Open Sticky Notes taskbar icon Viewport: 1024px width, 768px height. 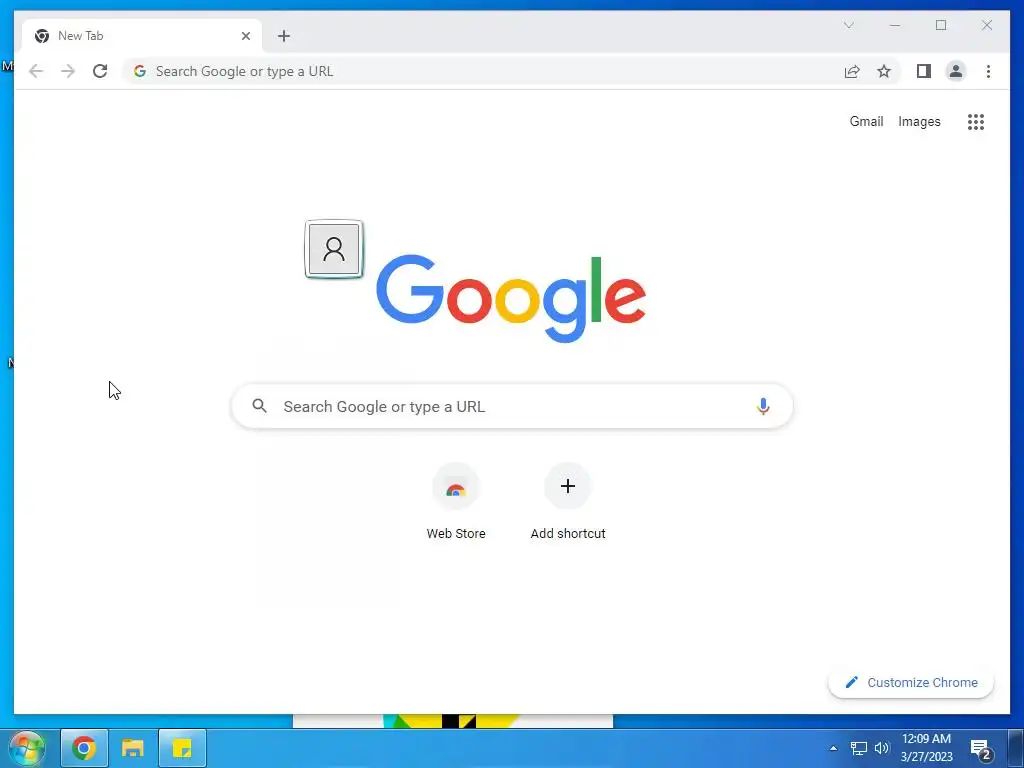182,748
